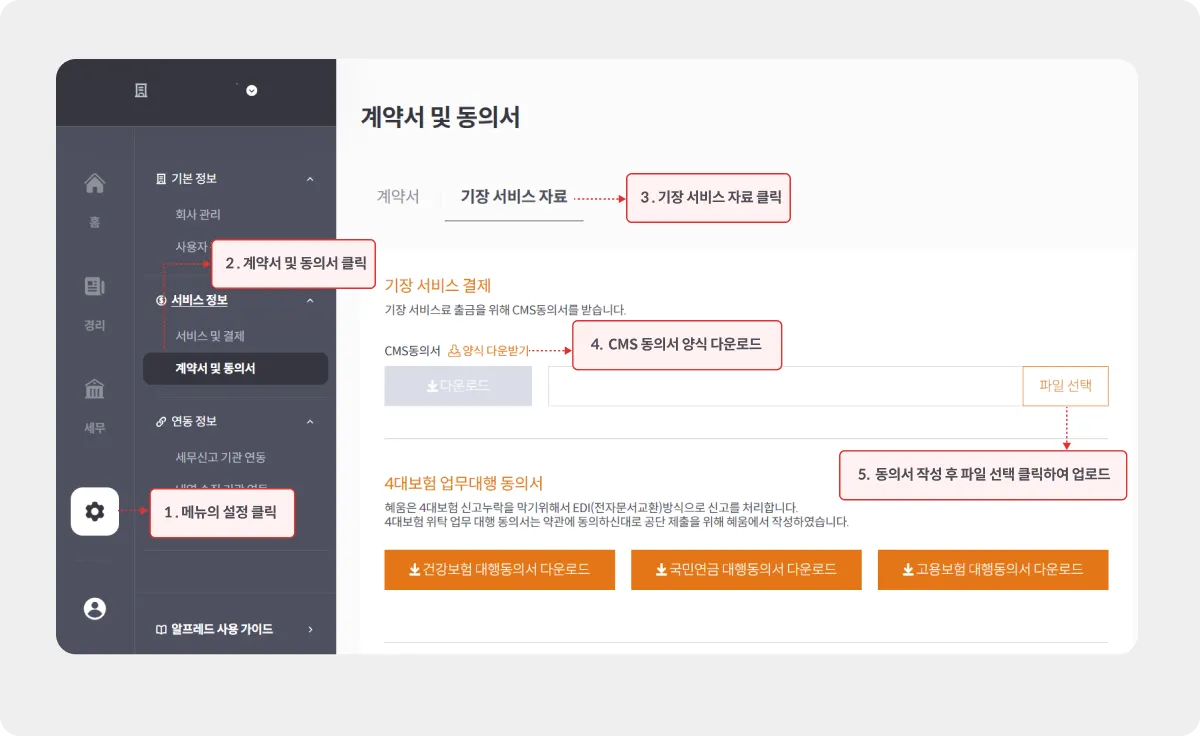Collapse the 서비스 정보 section

pos(310,300)
